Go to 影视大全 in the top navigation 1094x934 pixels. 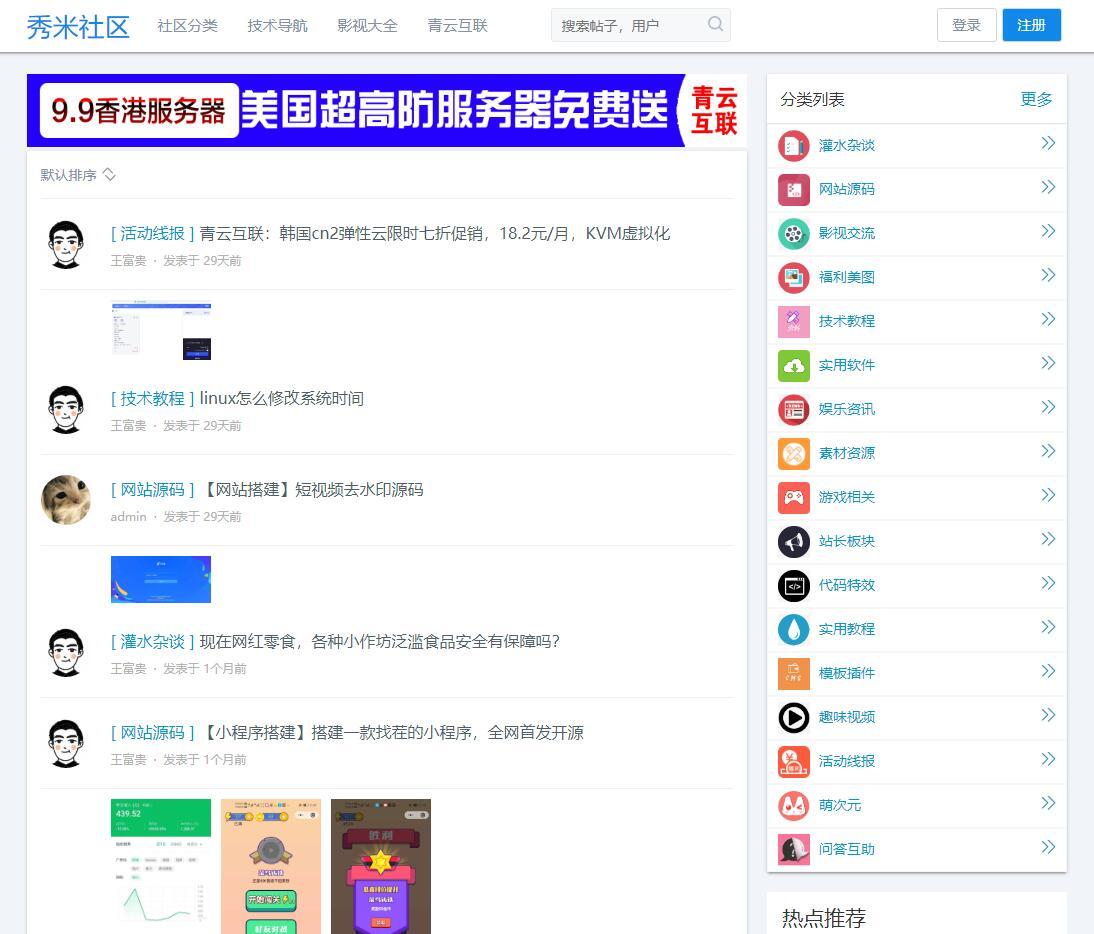tap(367, 26)
